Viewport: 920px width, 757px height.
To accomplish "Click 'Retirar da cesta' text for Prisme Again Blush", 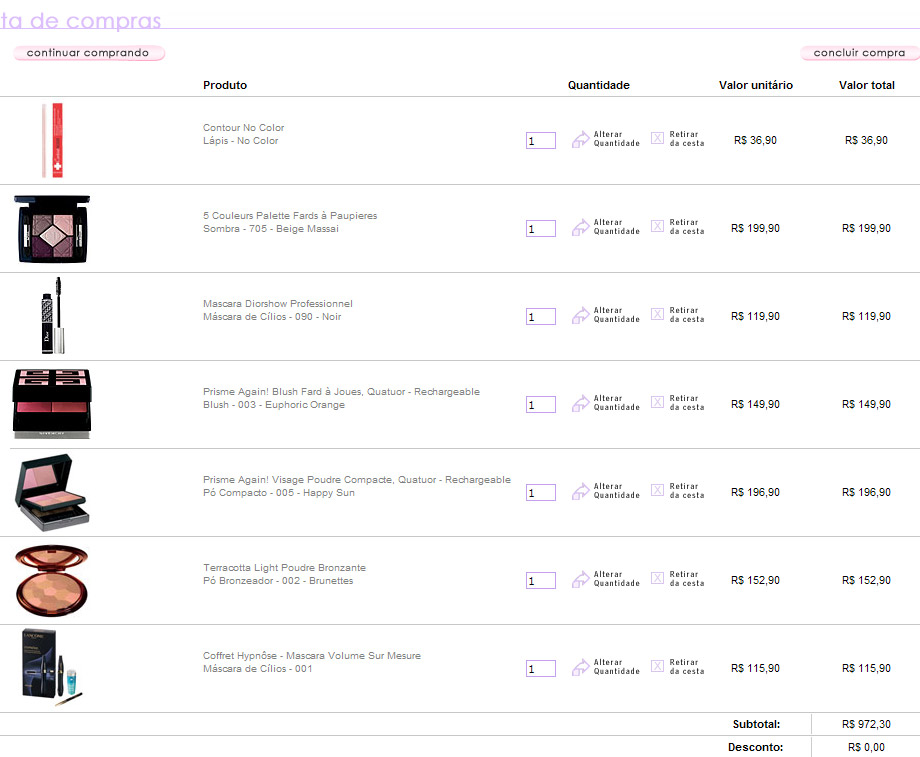I will click(x=686, y=403).
